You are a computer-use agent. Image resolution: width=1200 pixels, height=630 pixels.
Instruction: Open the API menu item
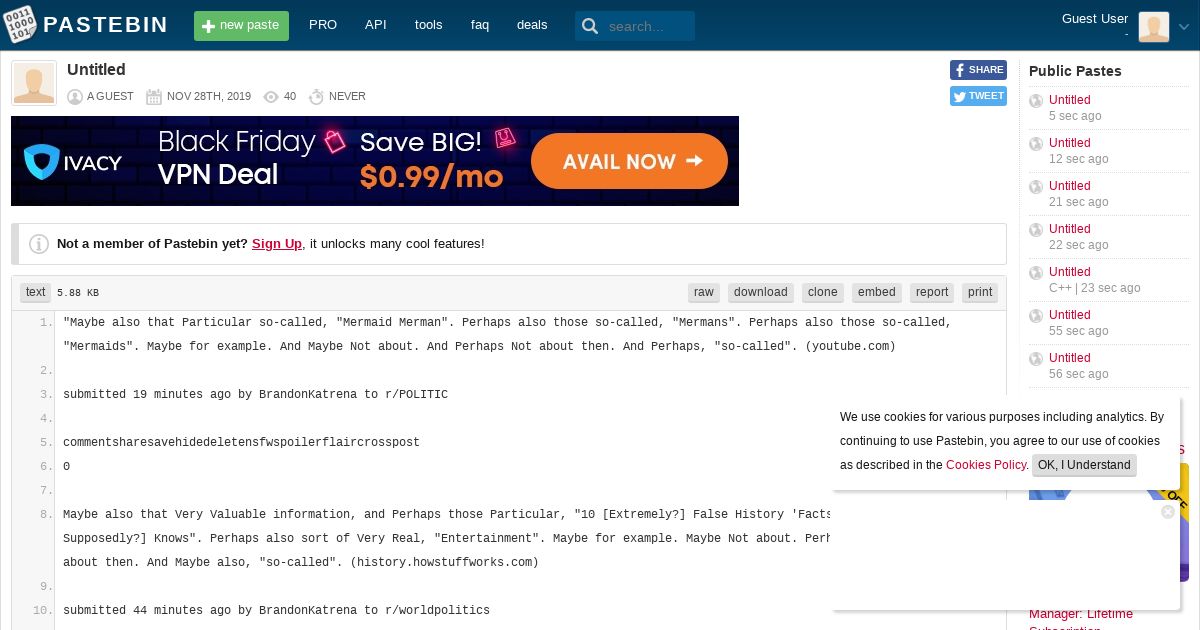point(376,25)
